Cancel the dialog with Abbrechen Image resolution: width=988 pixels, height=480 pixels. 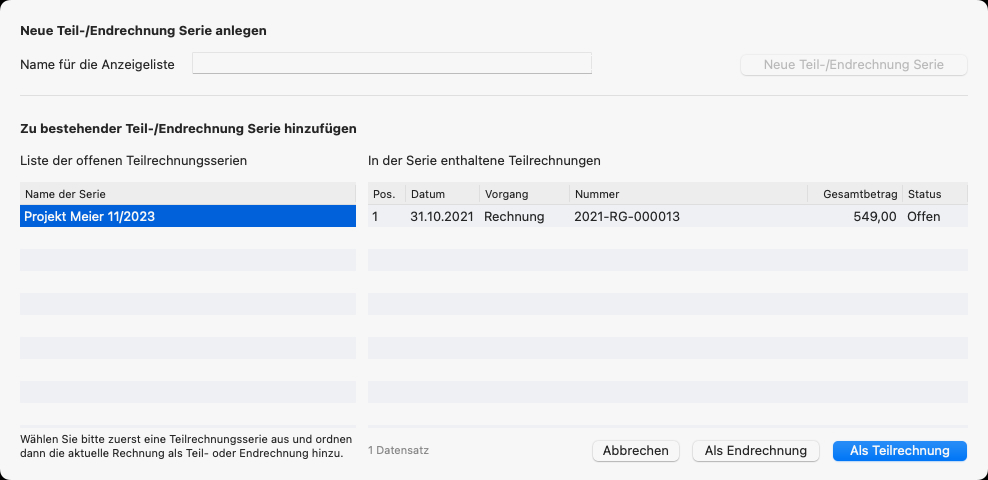pyautogui.click(x=636, y=451)
